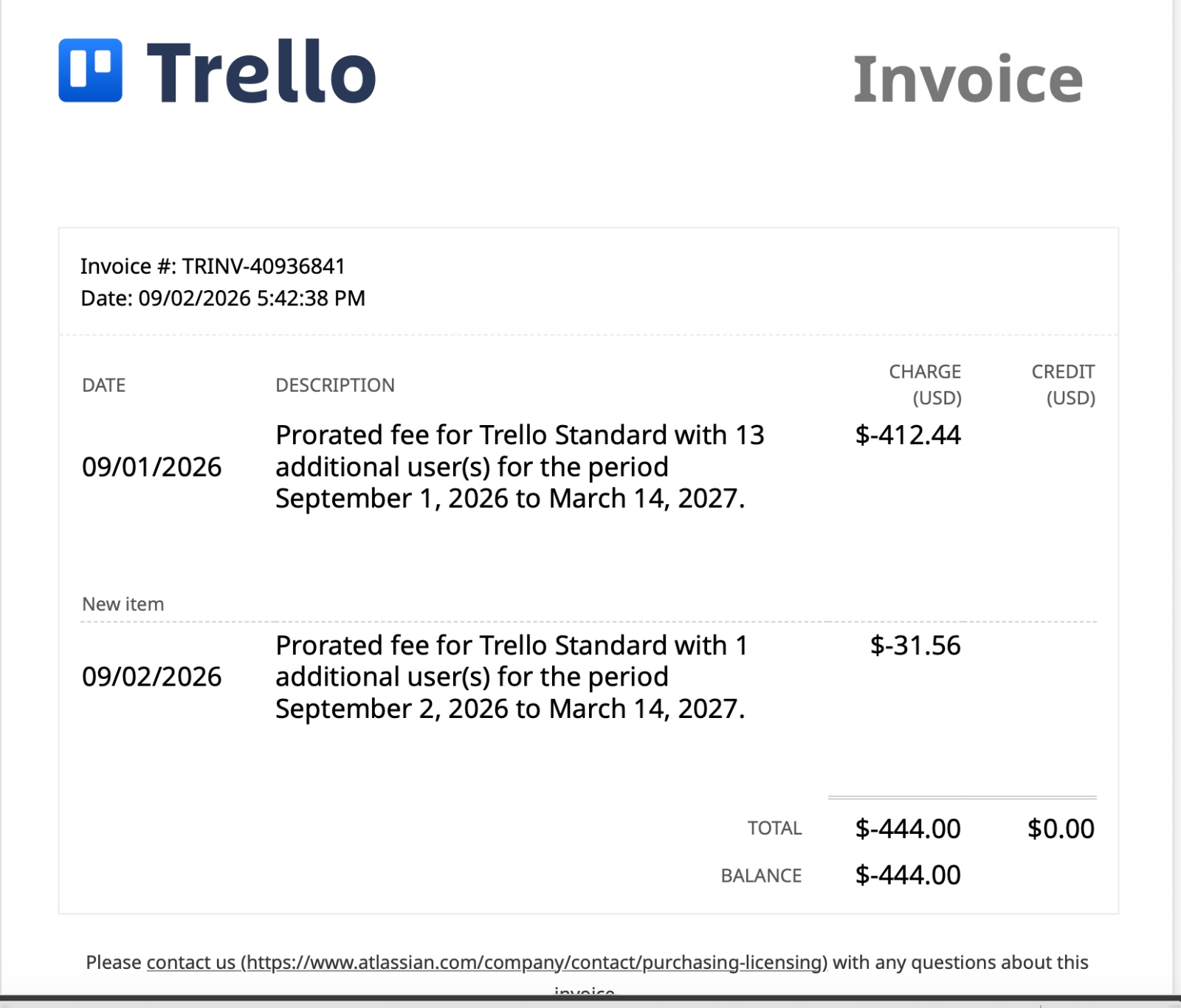Click the 09/02/2026 line item date
This screenshot has height=1008, width=1181.
coord(152,677)
